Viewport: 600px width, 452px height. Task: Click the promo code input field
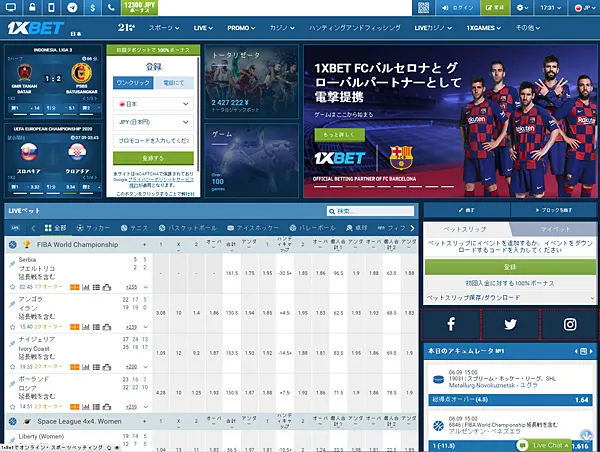(x=153, y=140)
